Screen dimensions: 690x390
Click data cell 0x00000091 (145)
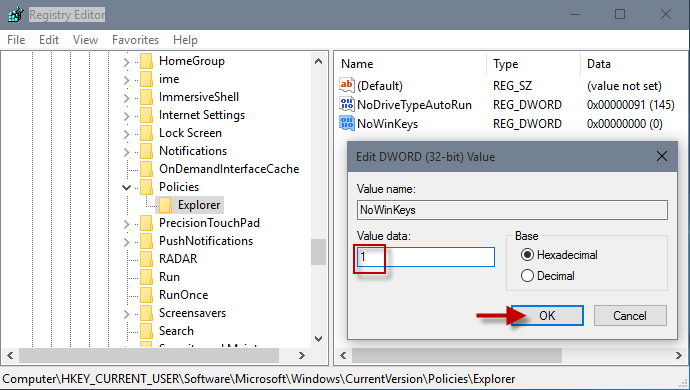point(631,105)
